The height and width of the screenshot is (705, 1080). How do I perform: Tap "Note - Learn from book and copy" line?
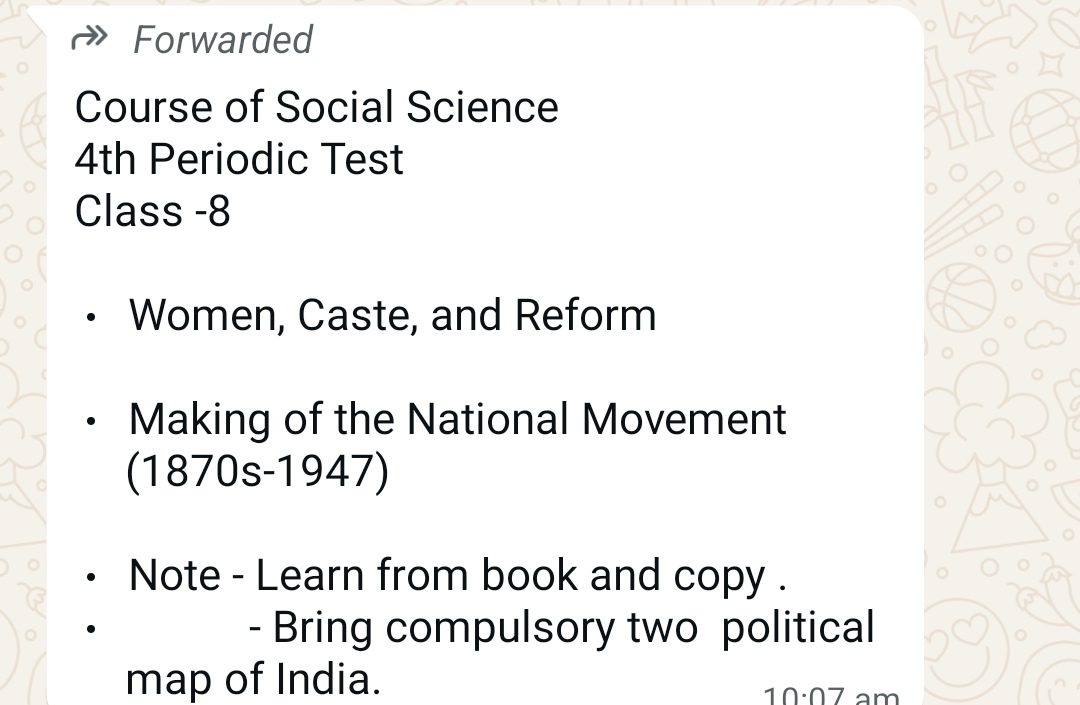[457, 575]
